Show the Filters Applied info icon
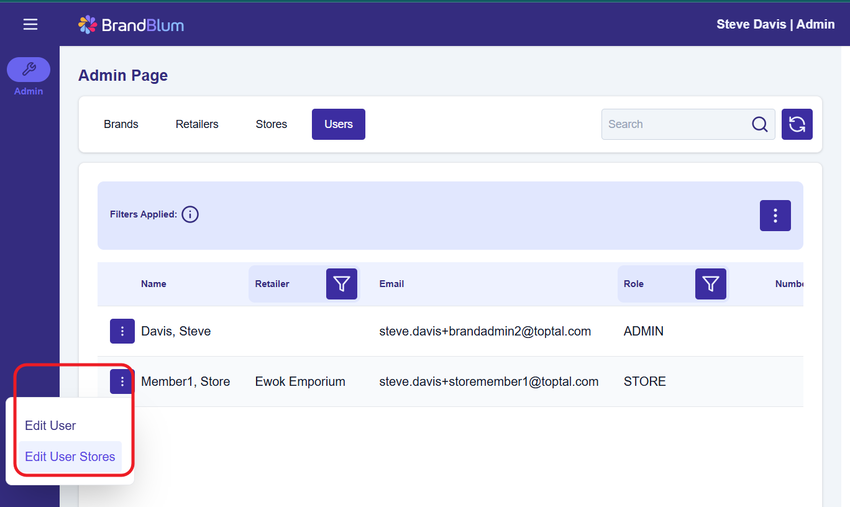 (x=190, y=214)
